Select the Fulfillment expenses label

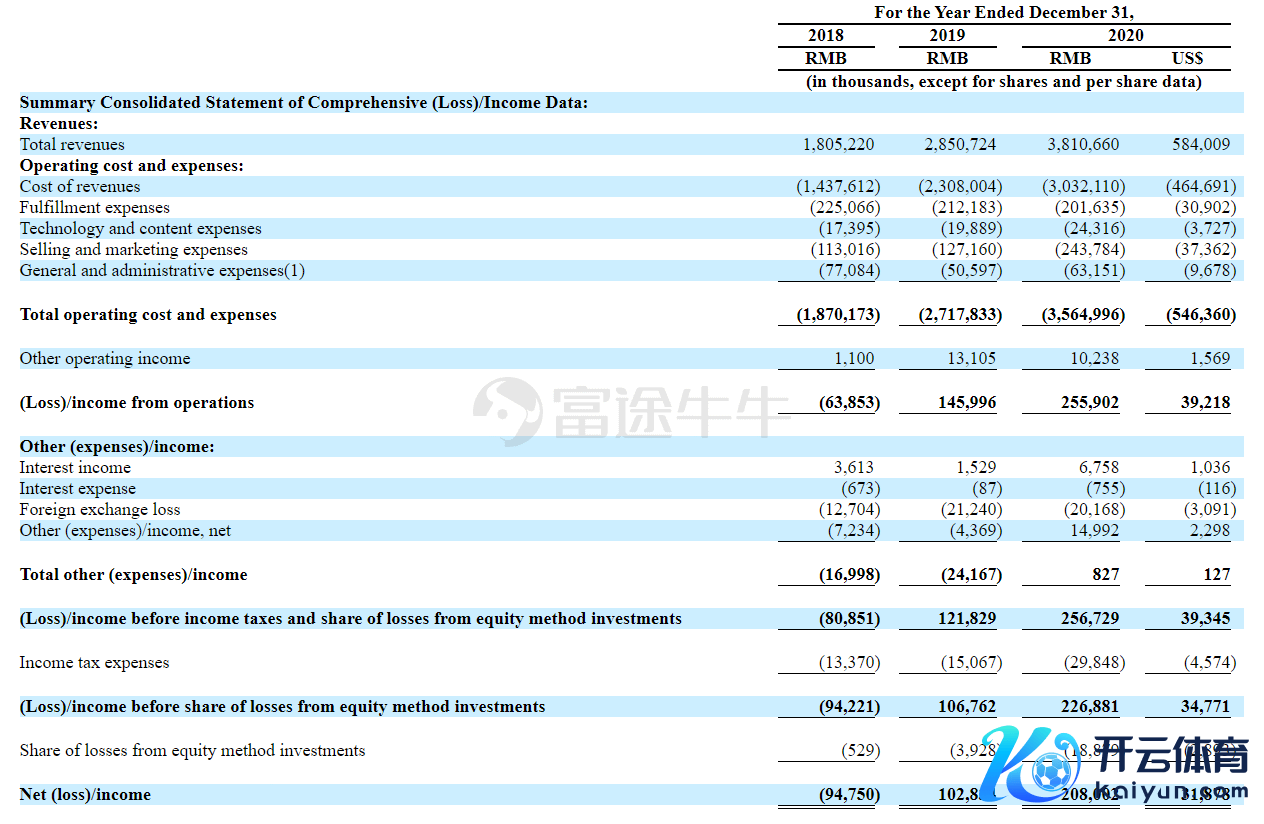[95, 207]
